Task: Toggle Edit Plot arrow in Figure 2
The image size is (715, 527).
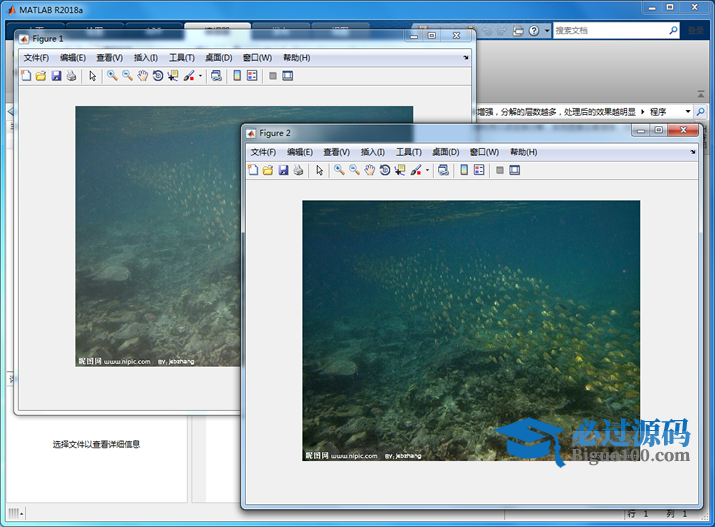Action: tap(320, 170)
